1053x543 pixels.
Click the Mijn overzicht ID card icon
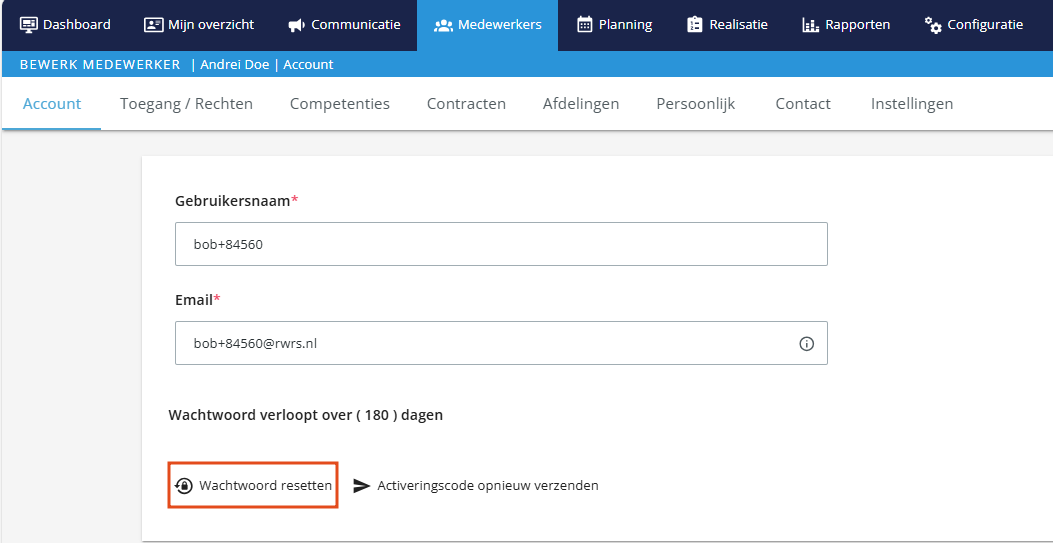pyautogui.click(x=154, y=25)
